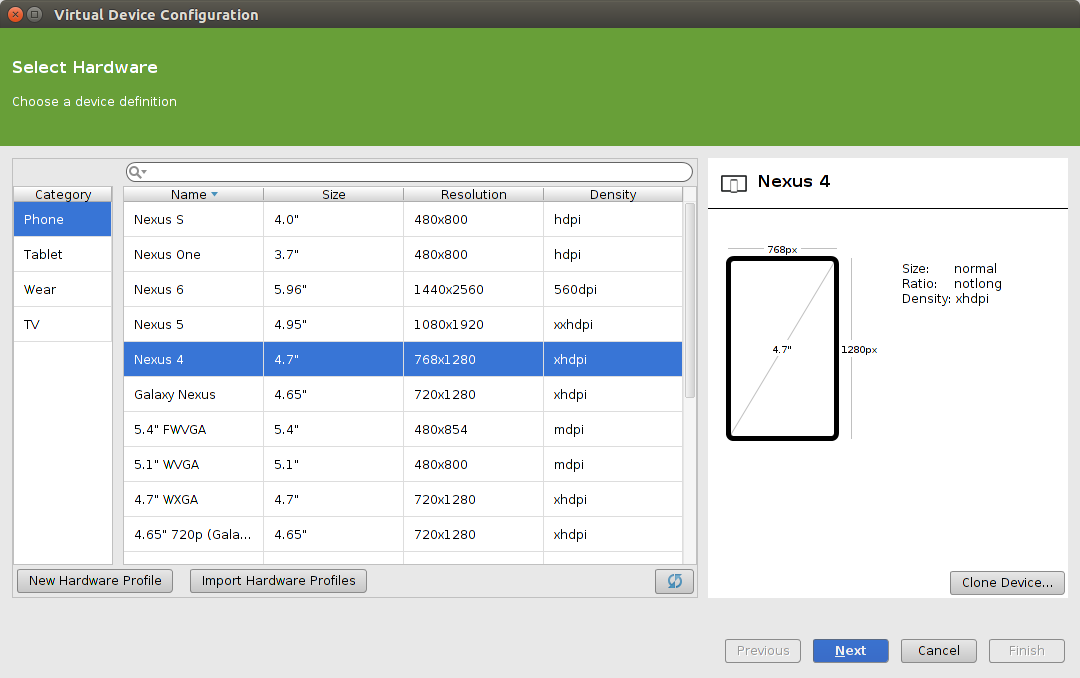Screen dimensions: 1080x678
Task: Click the Finish button
Action: [x=1026, y=650]
